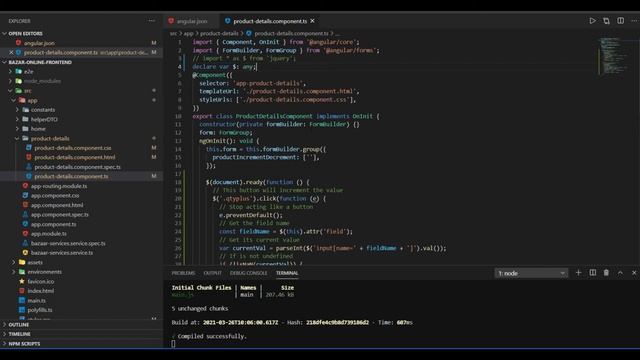This screenshot has width=640, height=360.
Task: Open the Debug Console tab
Action: 249,273
